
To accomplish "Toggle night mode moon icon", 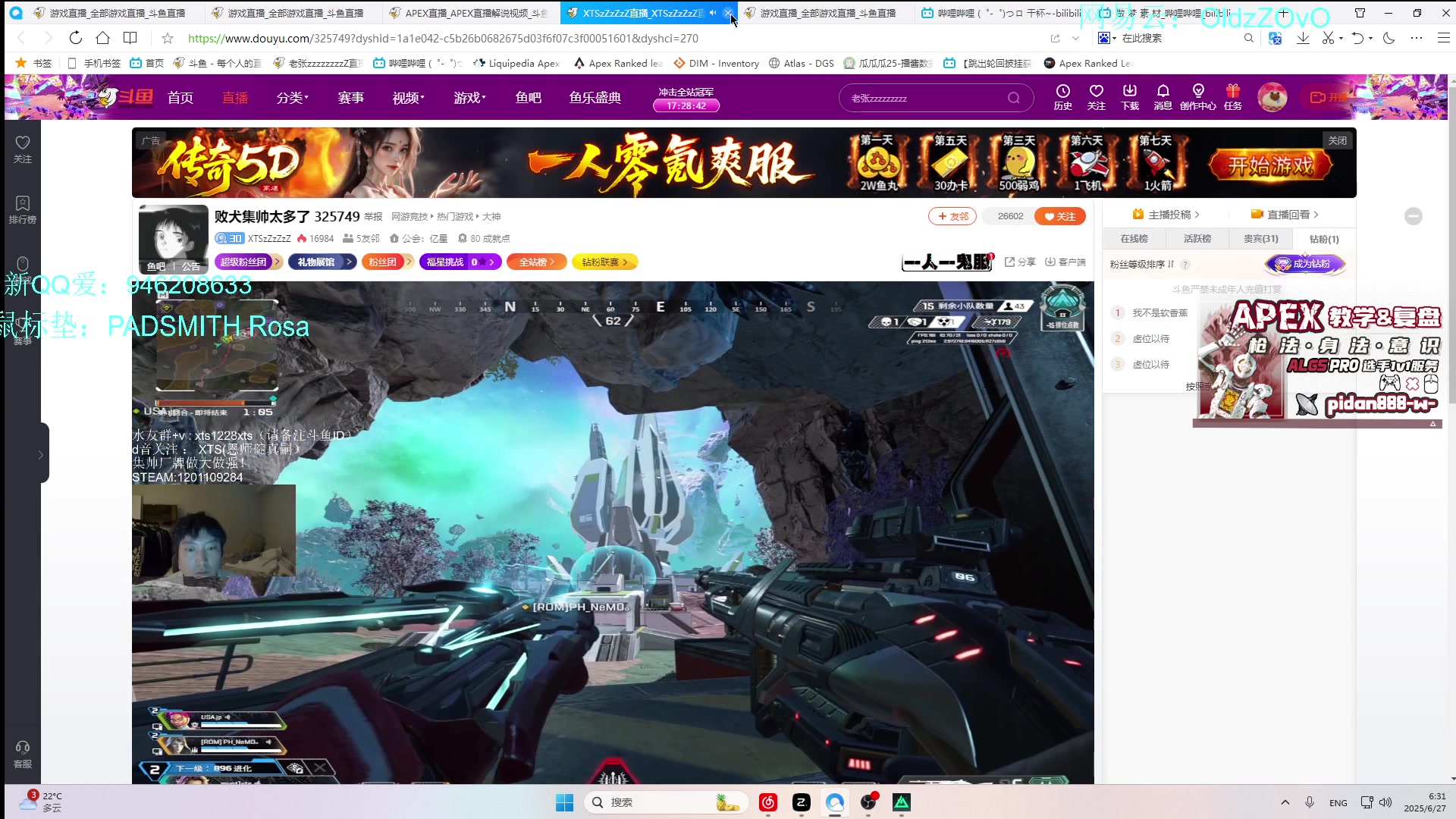I will coord(1389,38).
